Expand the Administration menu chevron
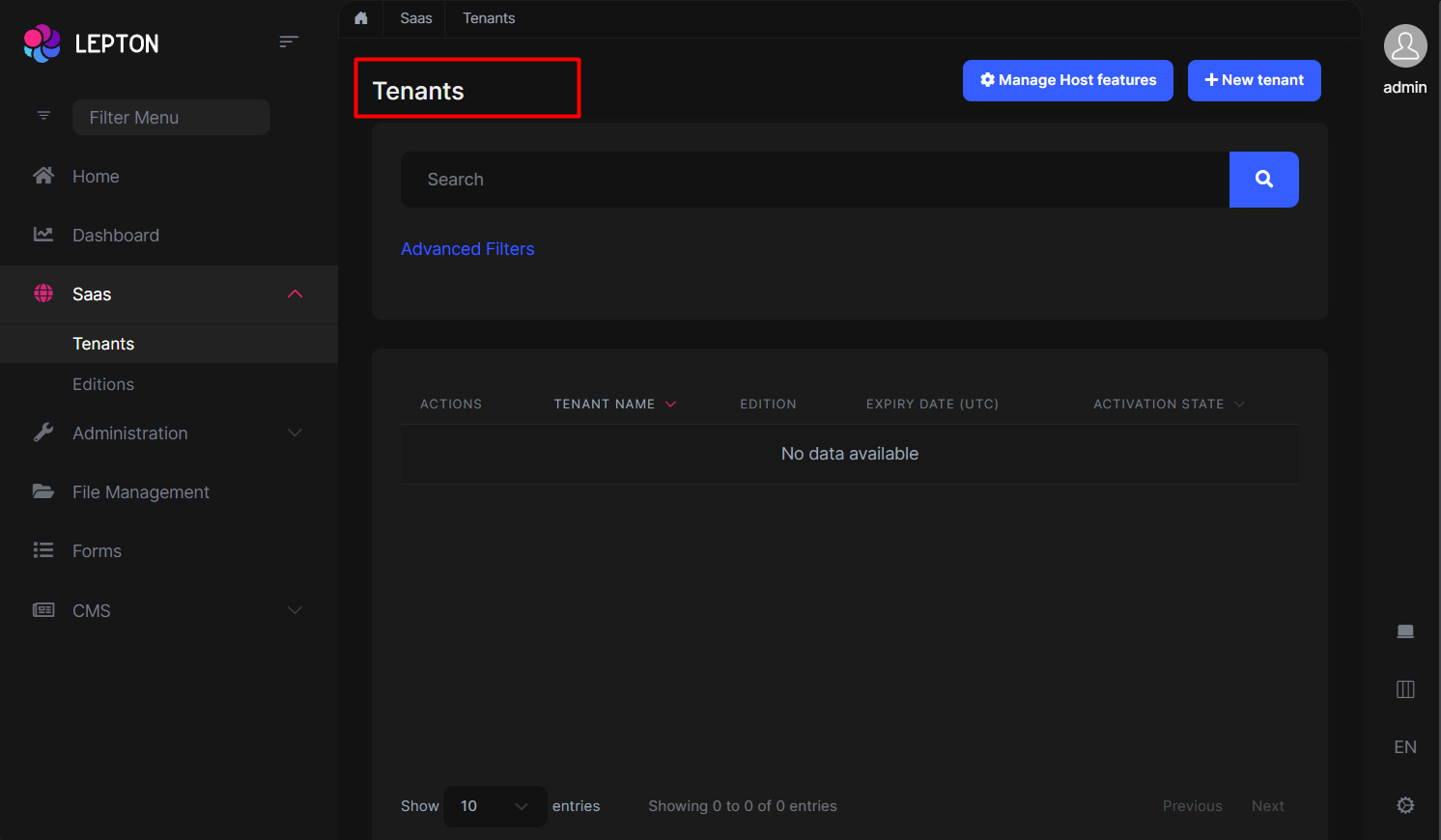 pos(296,433)
